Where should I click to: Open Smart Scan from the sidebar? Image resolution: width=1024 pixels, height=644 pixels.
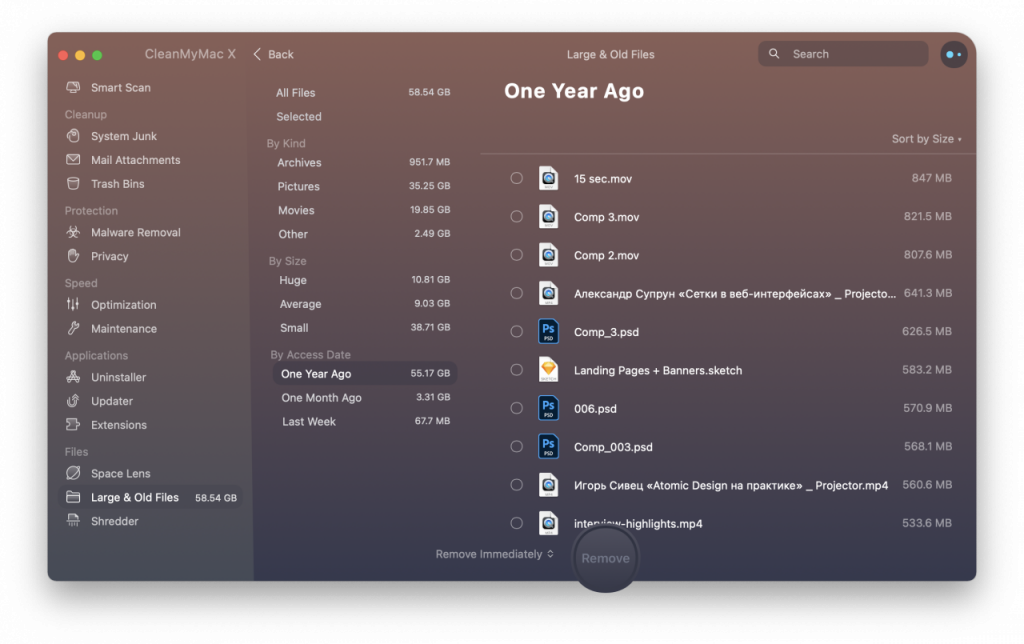pos(120,88)
